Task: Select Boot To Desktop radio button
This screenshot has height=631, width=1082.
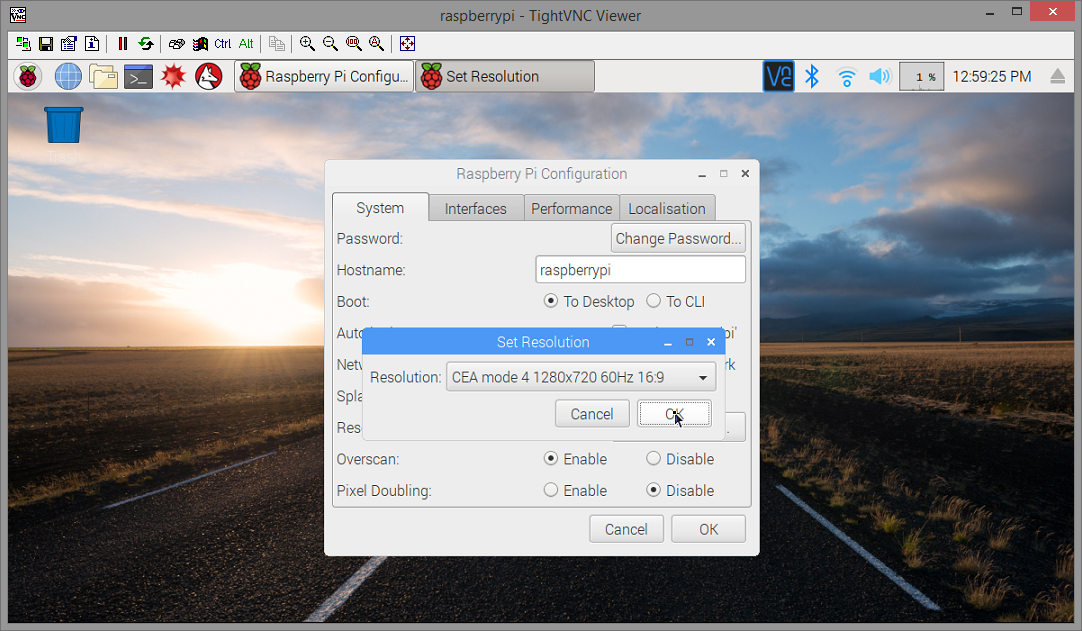Action: pyautogui.click(x=551, y=301)
